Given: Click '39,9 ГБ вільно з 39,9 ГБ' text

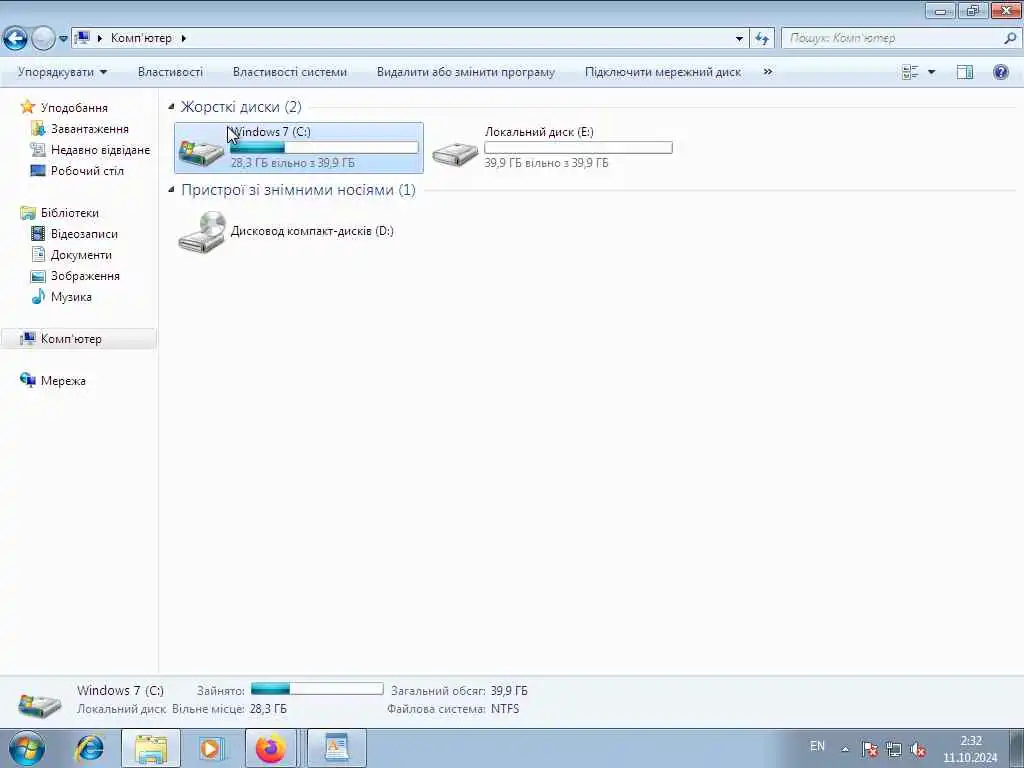Looking at the screenshot, I should 546,163.
